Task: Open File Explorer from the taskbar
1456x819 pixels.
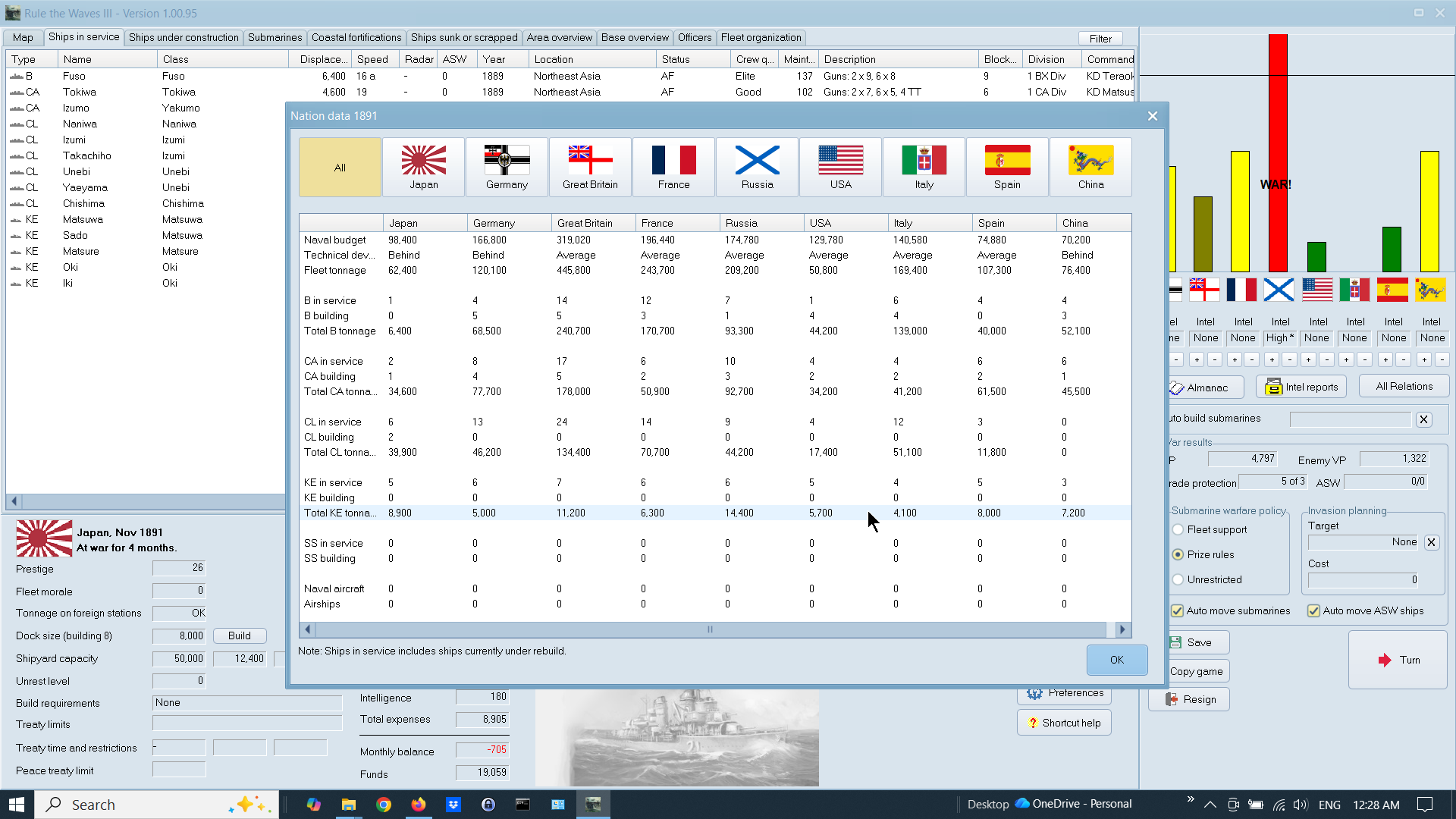Action: (x=348, y=805)
